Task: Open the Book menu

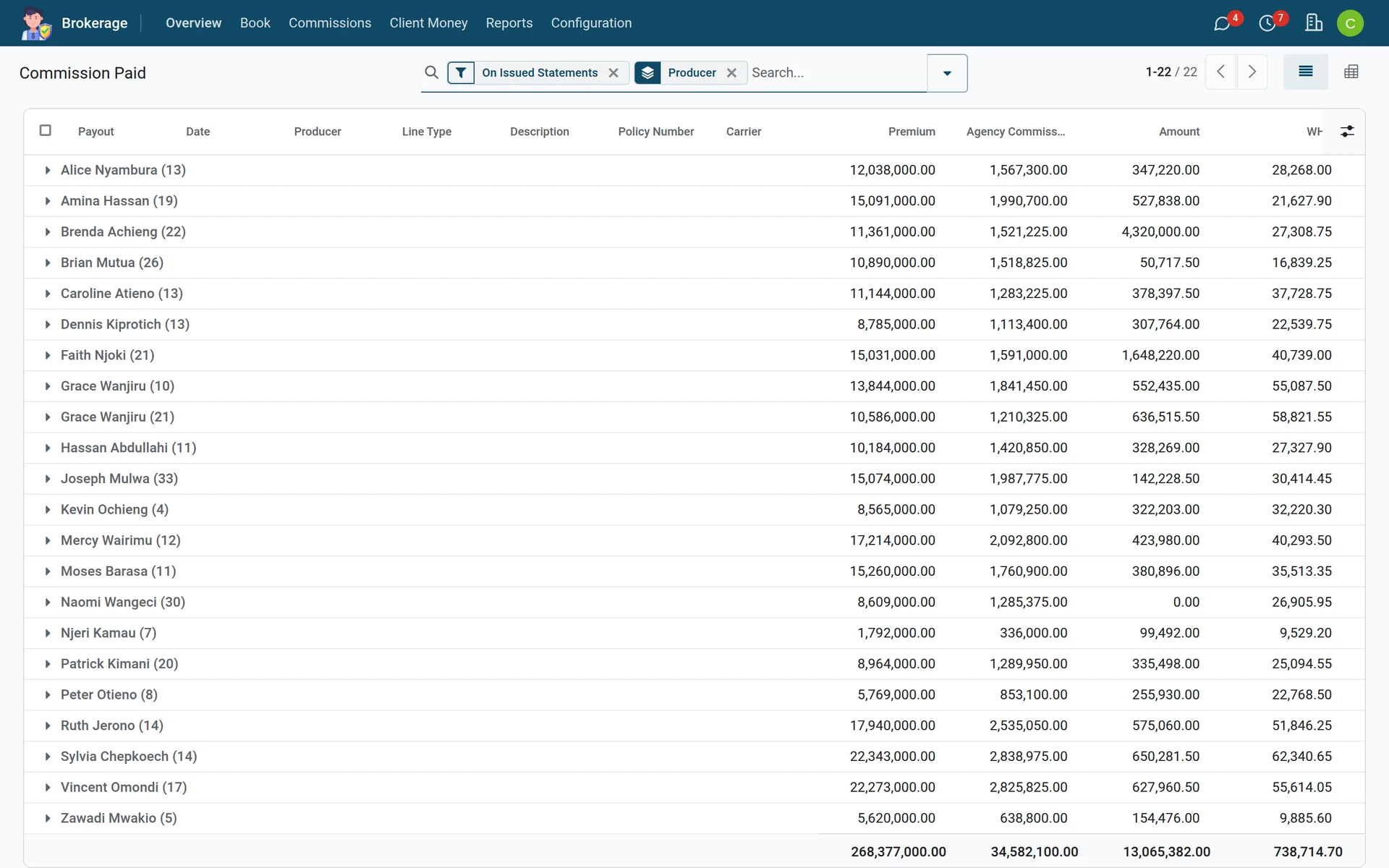Action: [255, 23]
